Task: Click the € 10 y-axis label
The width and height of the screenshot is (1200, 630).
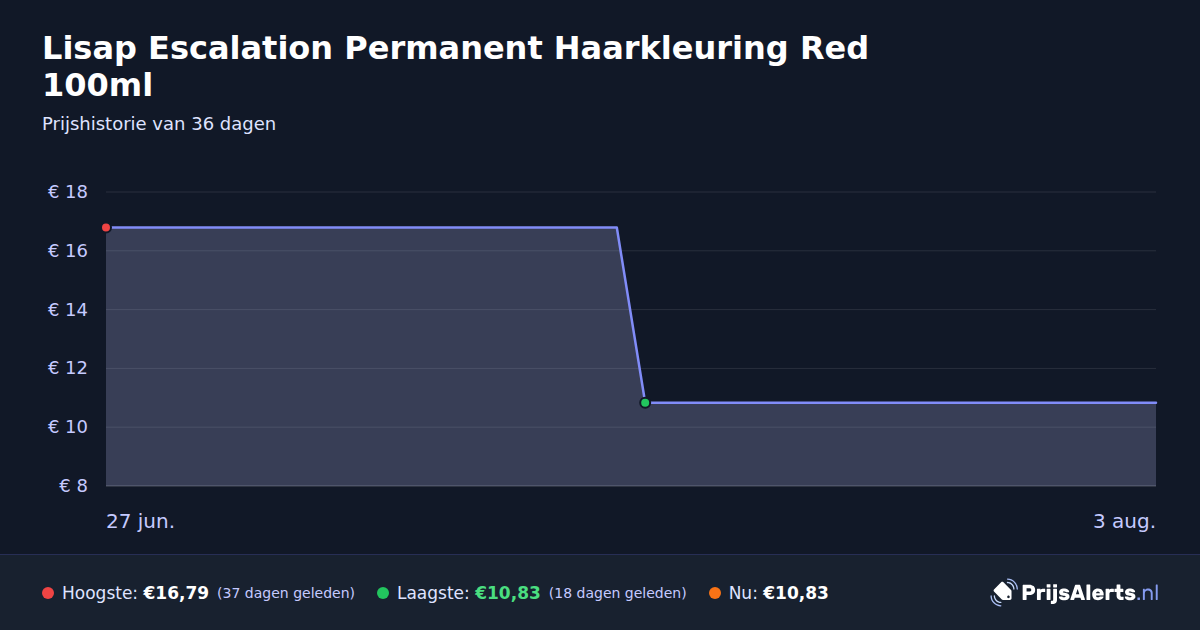Action: coord(68,427)
